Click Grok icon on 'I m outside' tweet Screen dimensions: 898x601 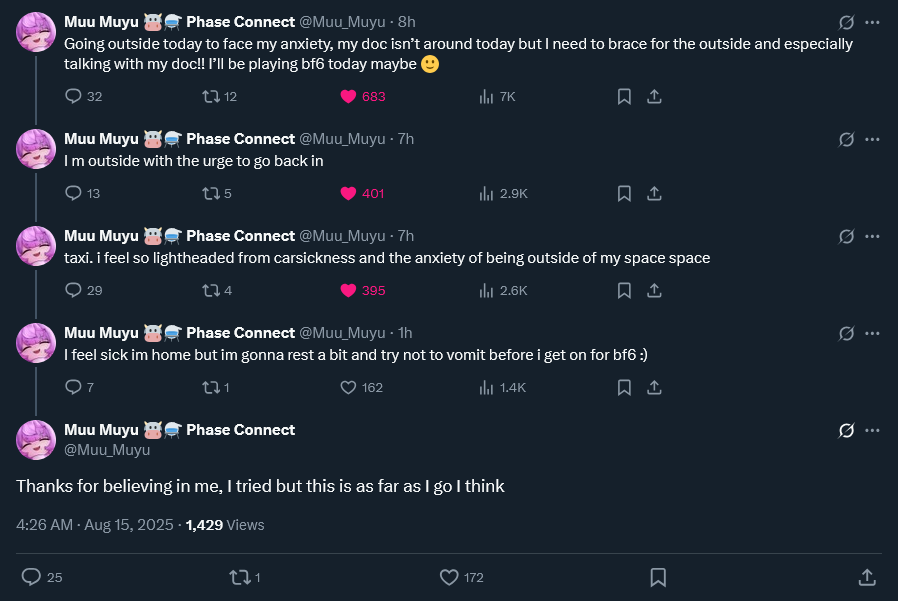(846, 140)
